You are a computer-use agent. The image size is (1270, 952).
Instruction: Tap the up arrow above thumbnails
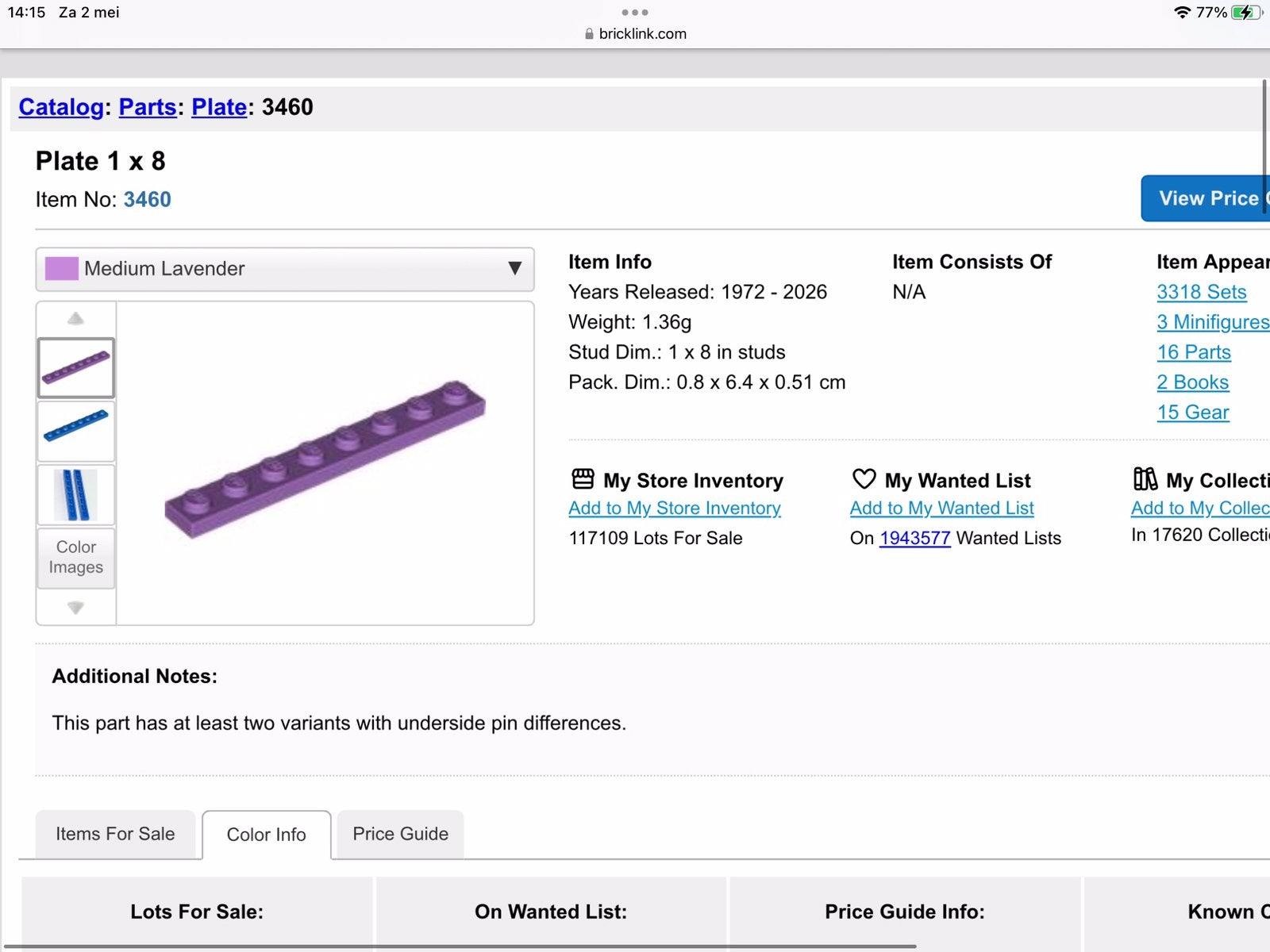tap(75, 318)
